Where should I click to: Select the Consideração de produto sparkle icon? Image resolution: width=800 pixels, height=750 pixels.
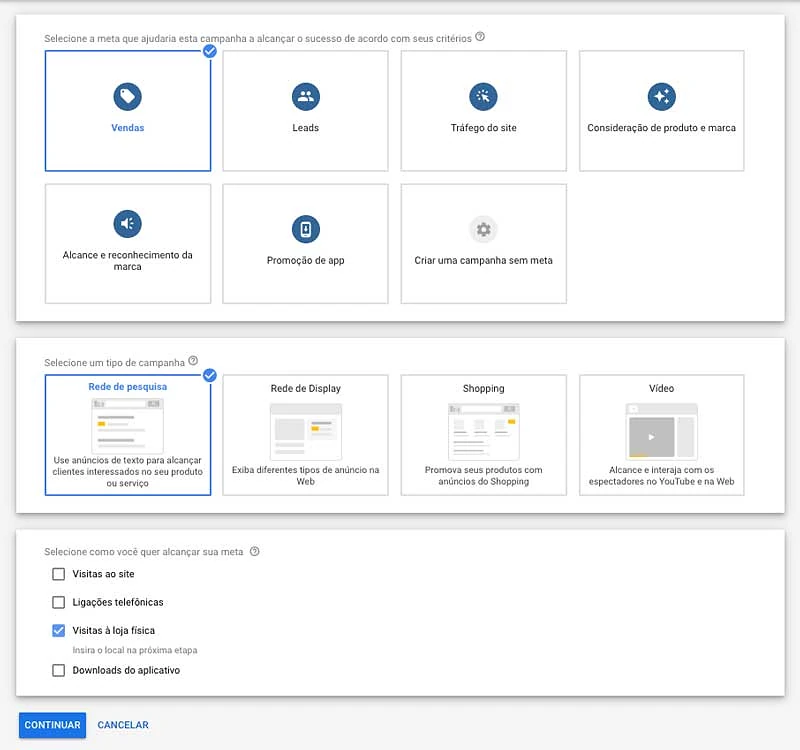tap(661, 96)
